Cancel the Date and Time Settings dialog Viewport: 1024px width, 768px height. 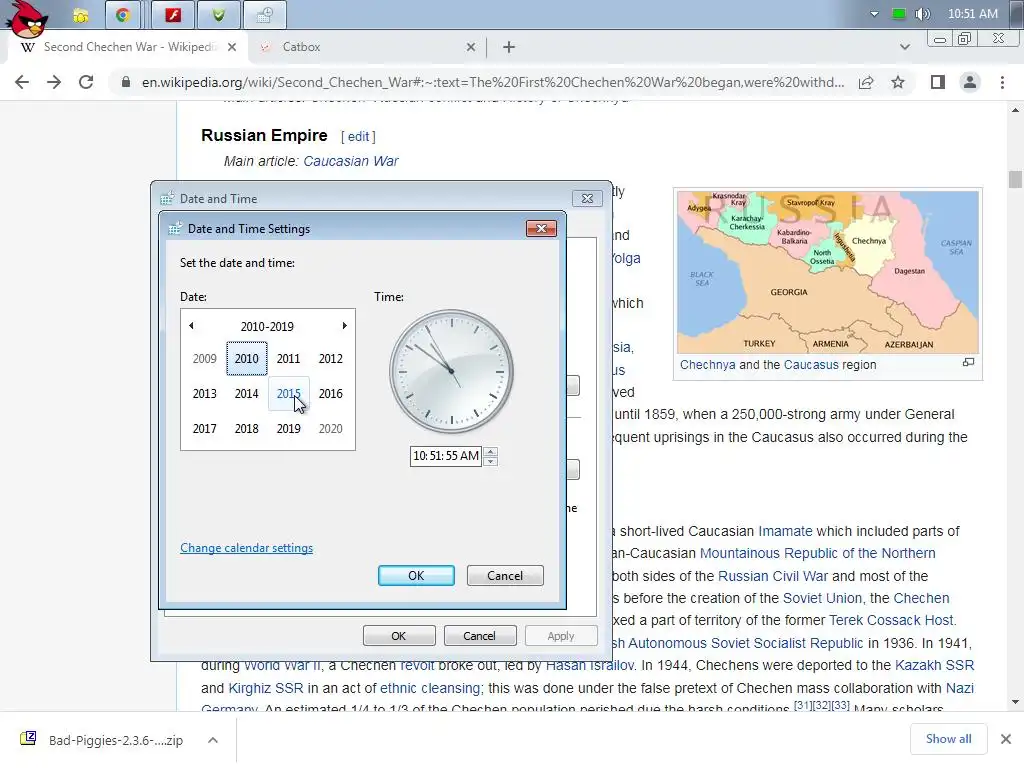(x=505, y=575)
